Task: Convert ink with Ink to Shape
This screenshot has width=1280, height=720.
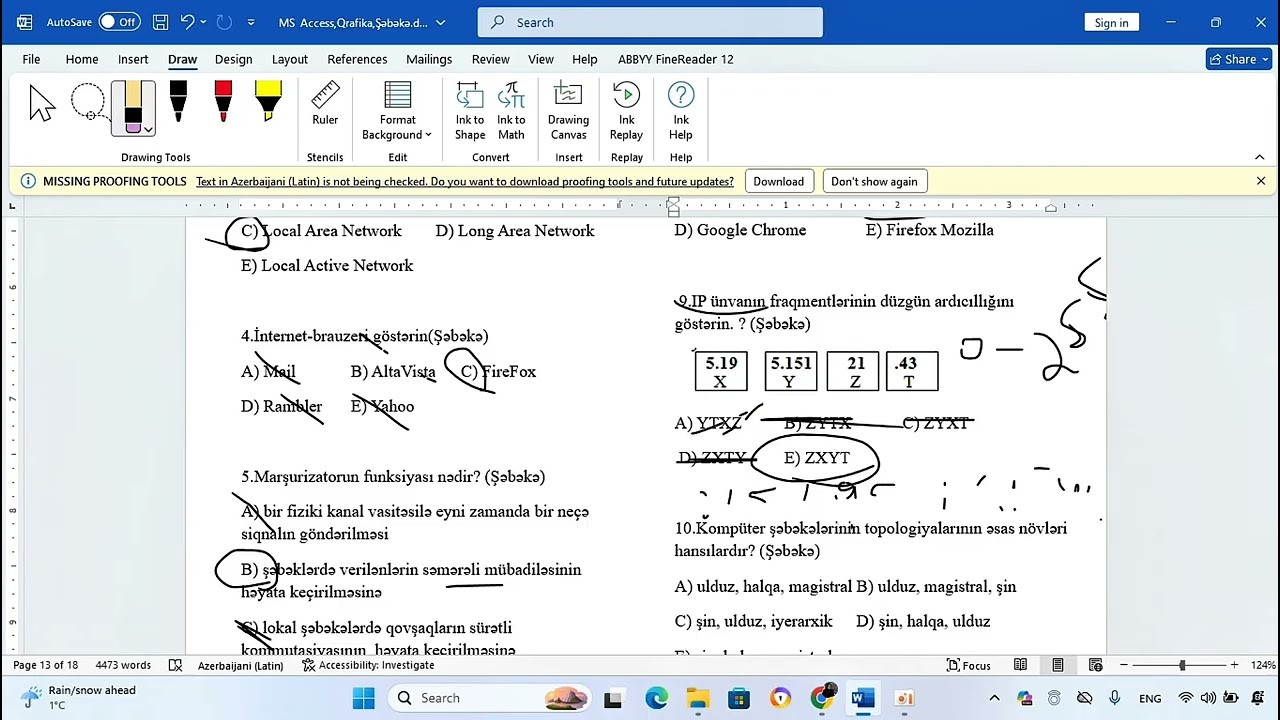Action: point(470,111)
